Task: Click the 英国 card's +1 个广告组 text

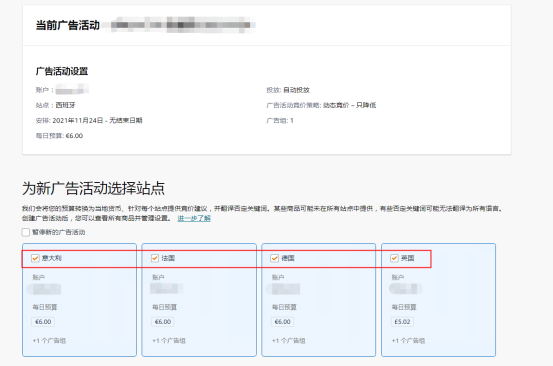Action: [408, 341]
